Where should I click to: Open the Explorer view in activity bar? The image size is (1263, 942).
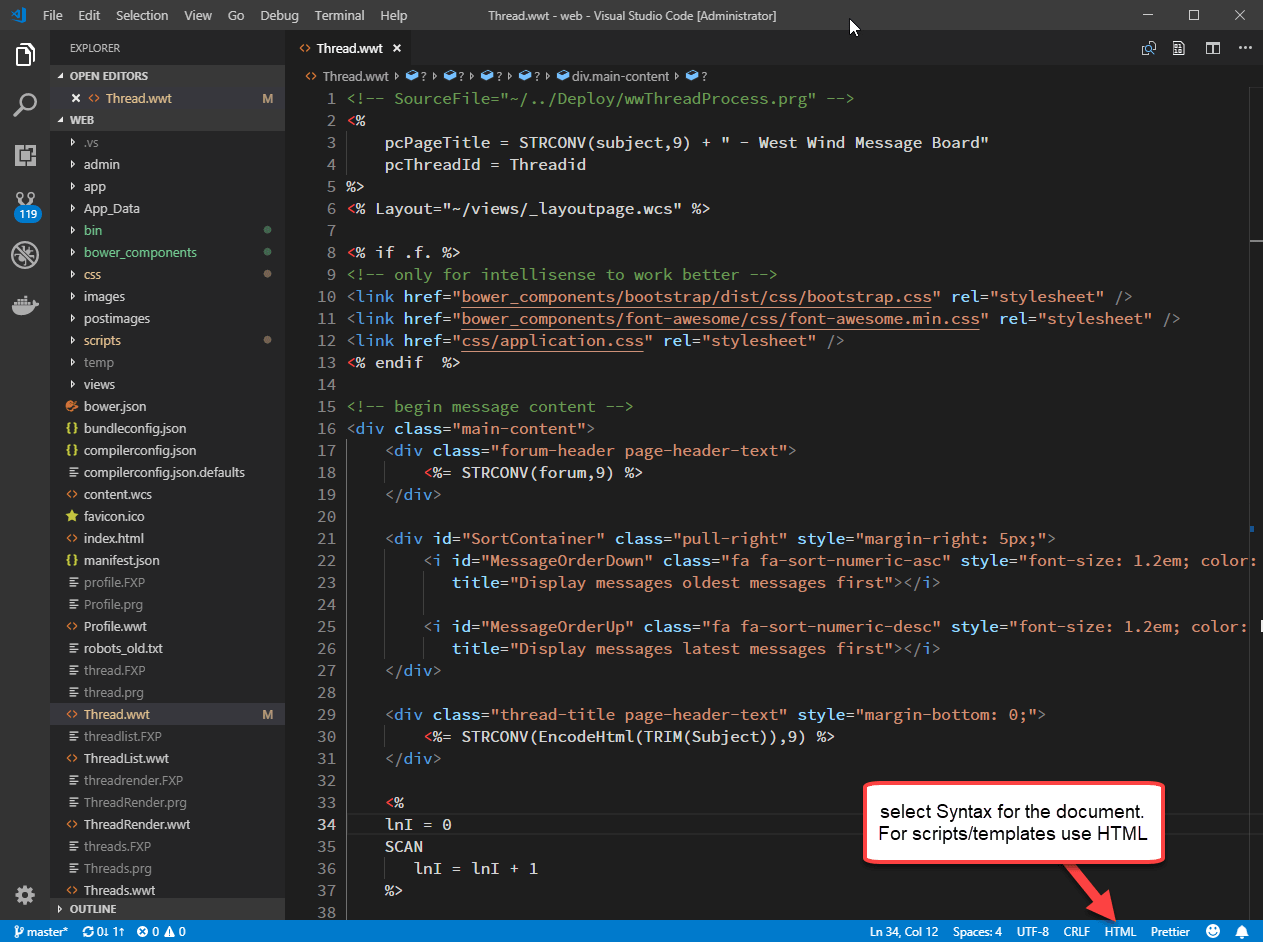[x=25, y=55]
